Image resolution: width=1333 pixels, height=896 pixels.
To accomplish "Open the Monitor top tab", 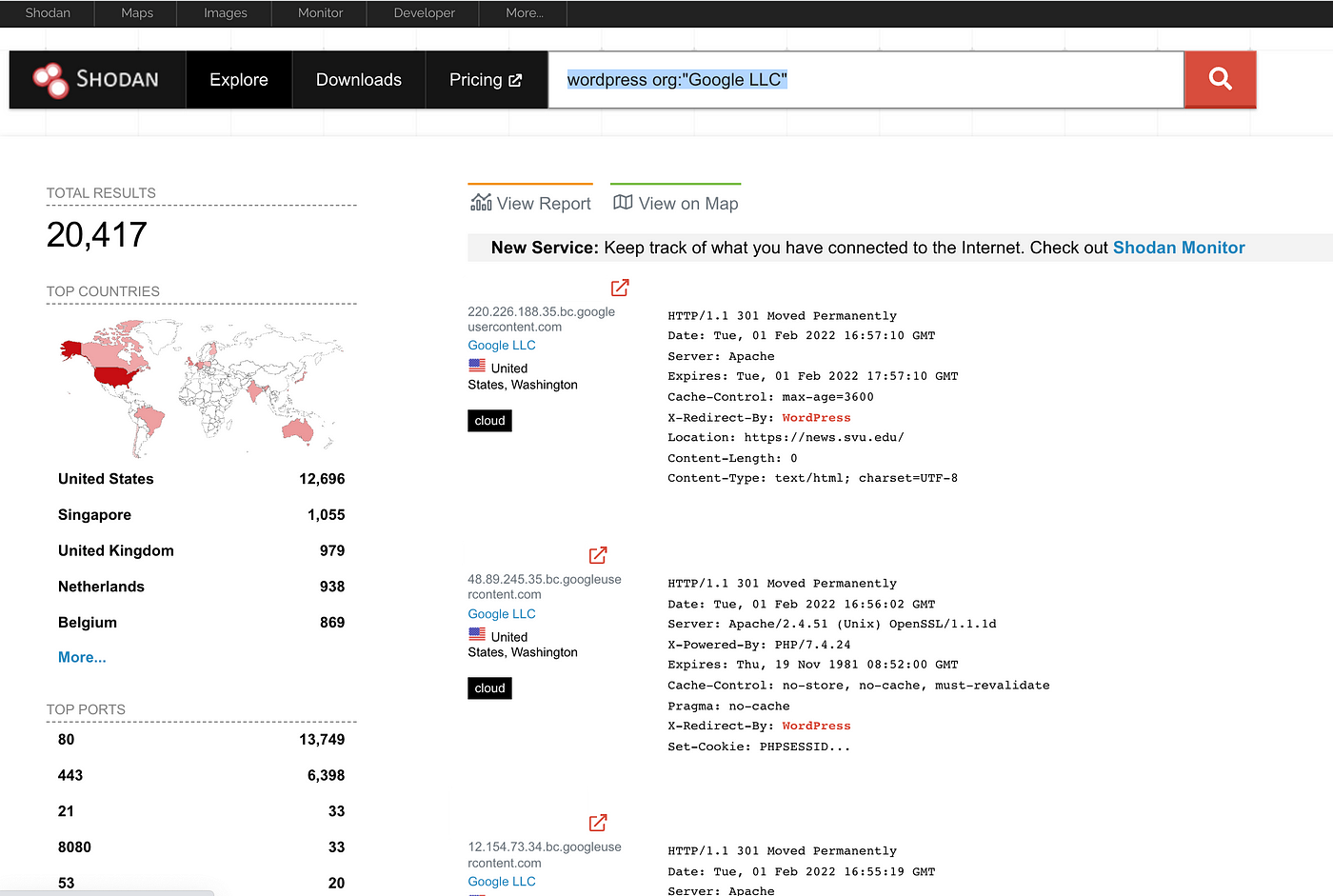I will (x=320, y=13).
